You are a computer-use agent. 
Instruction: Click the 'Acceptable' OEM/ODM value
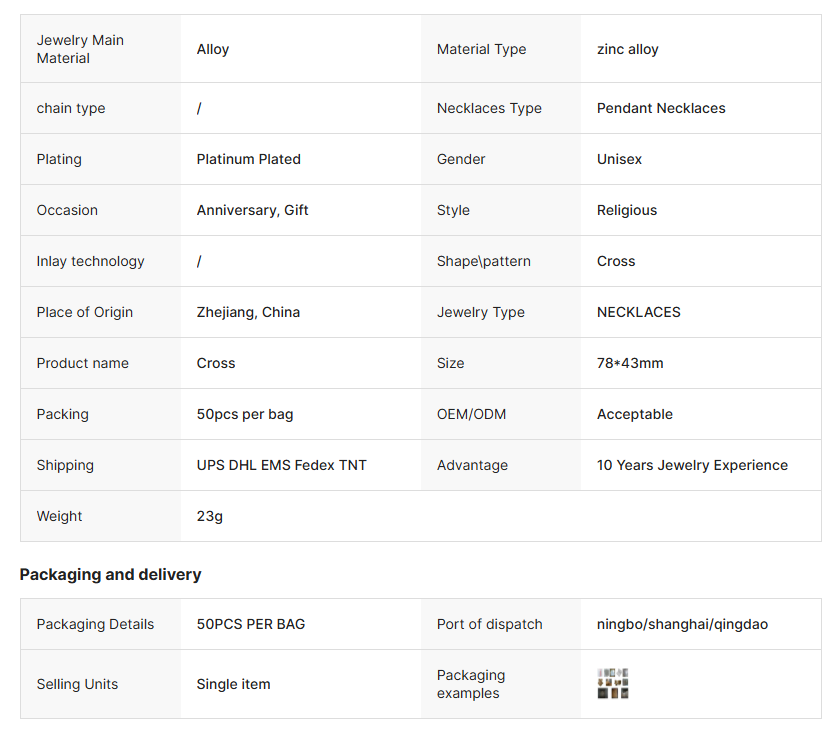pyautogui.click(x=634, y=414)
